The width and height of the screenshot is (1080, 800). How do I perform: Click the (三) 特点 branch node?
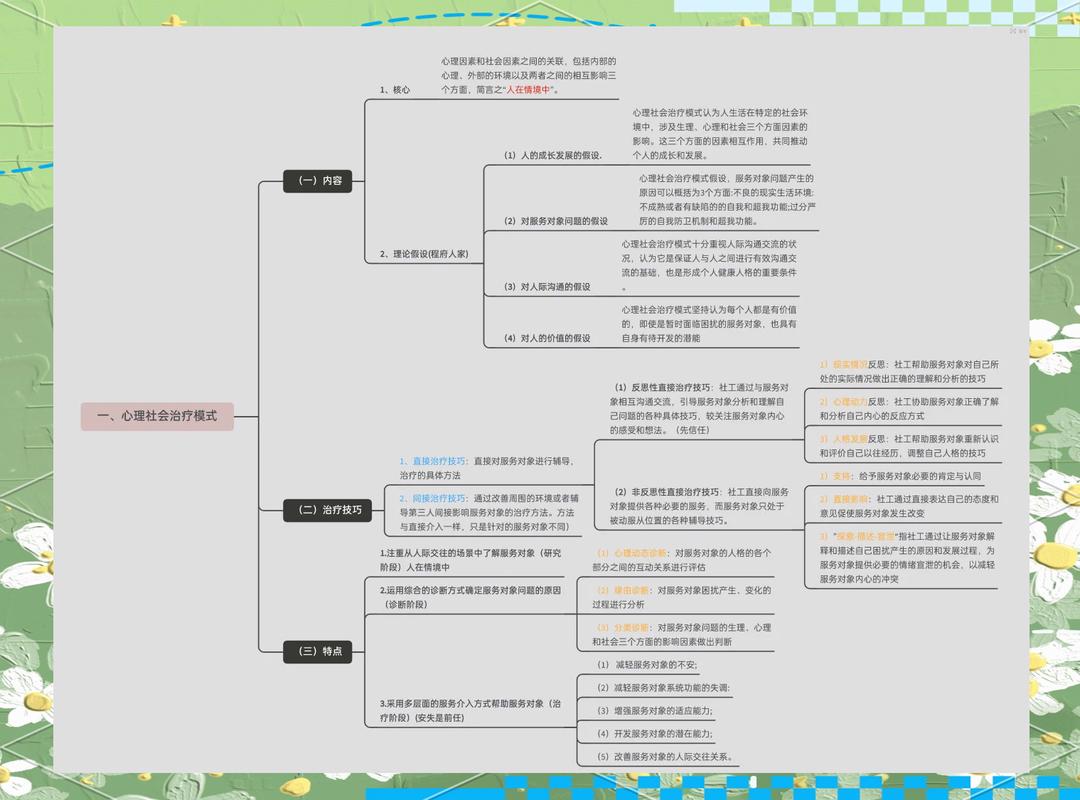(x=318, y=651)
